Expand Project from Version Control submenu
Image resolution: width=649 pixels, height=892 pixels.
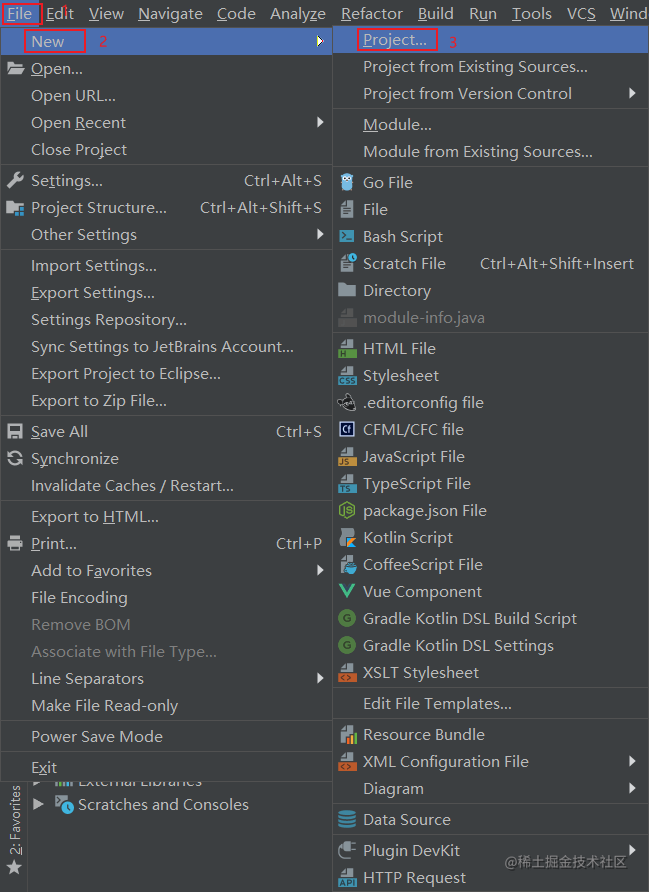490,93
